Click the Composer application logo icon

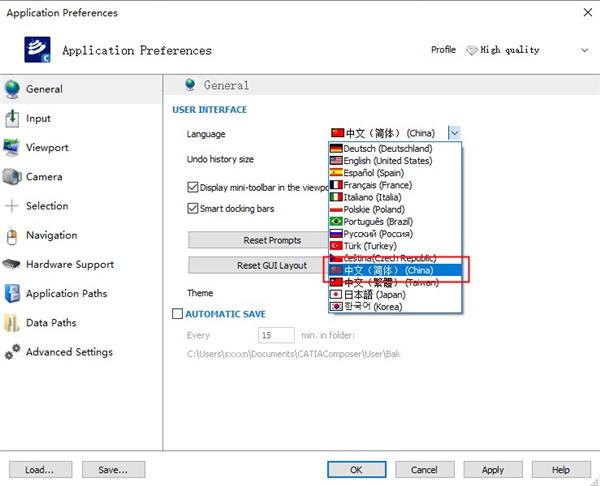(x=38, y=49)
